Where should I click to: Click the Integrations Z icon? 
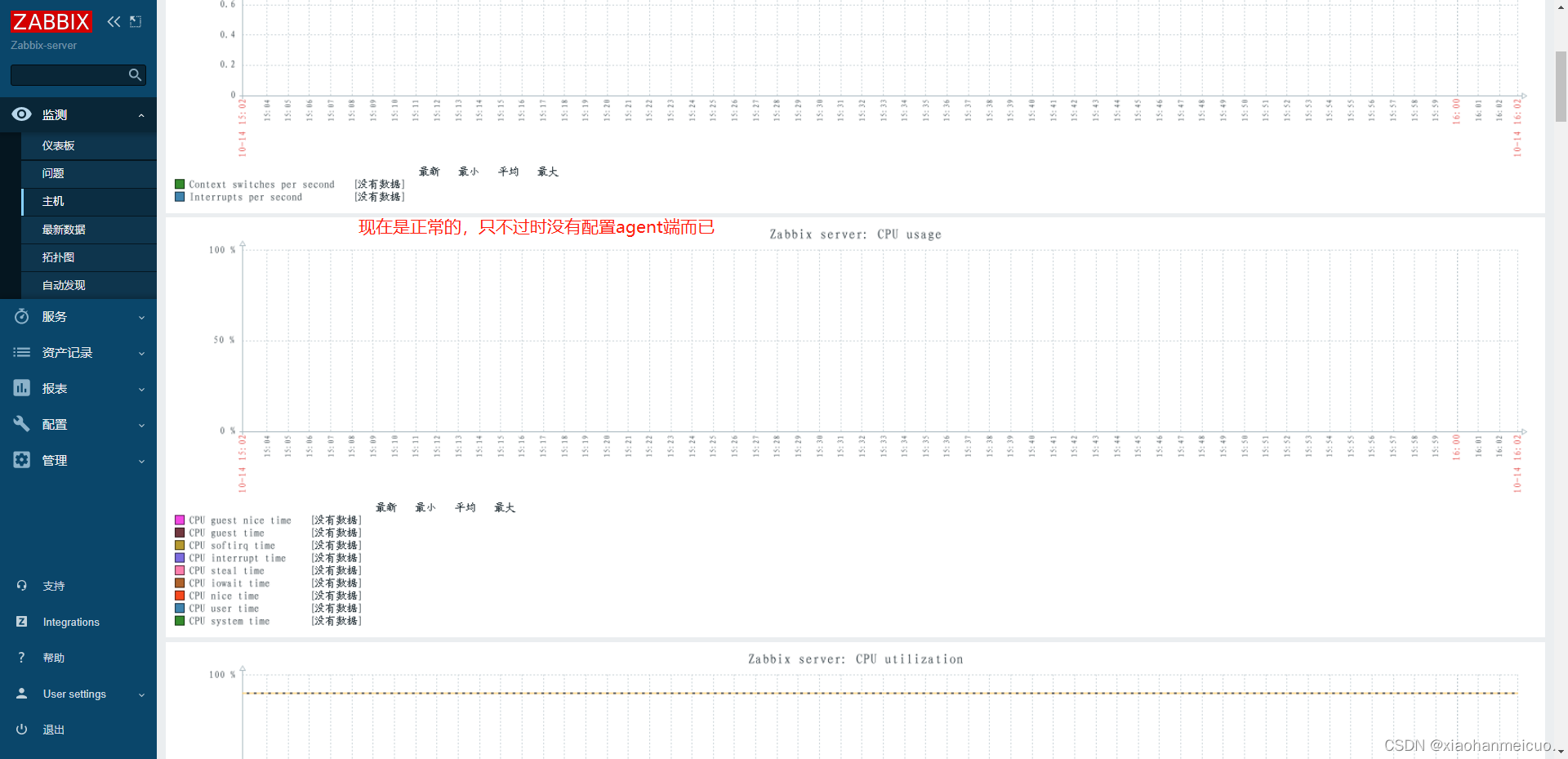tap(22, 622)
